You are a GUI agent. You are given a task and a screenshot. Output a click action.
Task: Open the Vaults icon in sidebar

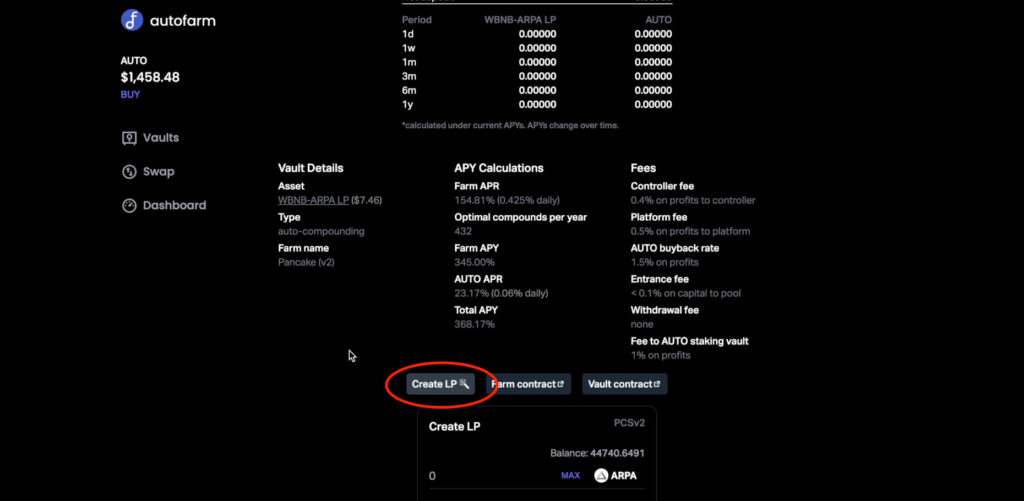[x=129, y=138]
